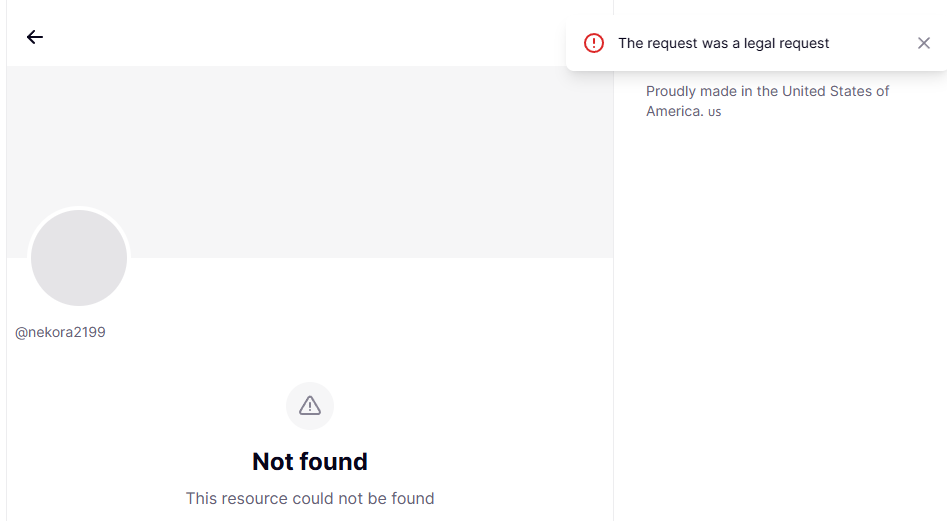The image size is (947, 521).
Task: Click the @nekora2199 username handle
Action: click(60, 332)
